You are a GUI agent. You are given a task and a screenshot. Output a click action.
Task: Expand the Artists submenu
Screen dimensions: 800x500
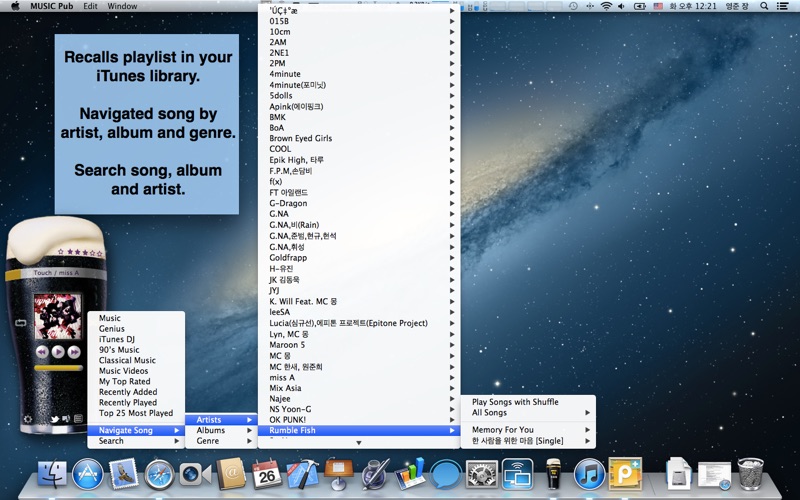coord(221,419)
